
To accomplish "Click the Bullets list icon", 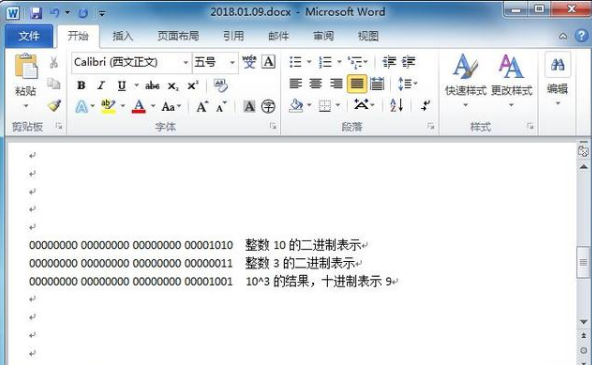I will pos(295,62).
